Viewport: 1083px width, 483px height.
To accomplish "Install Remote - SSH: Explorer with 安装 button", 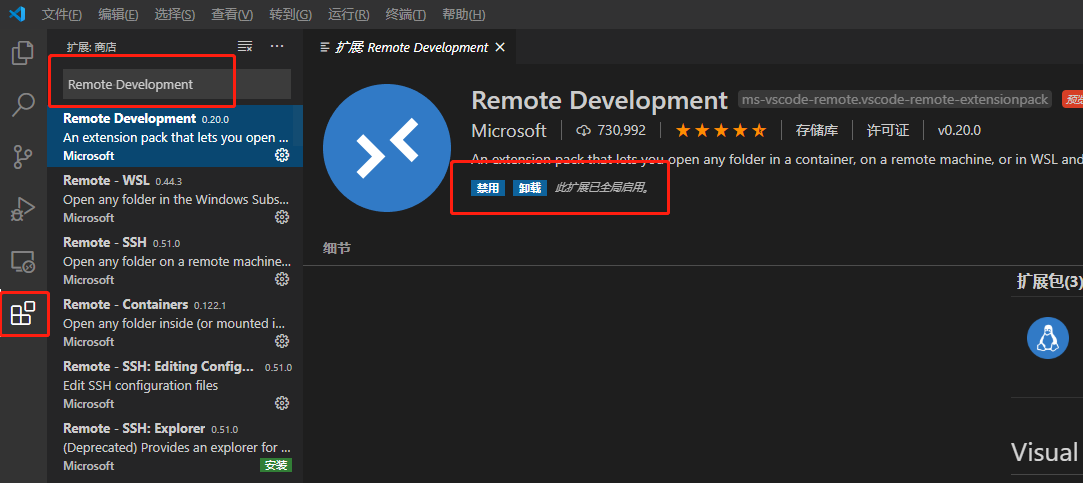I will [276, 465].
